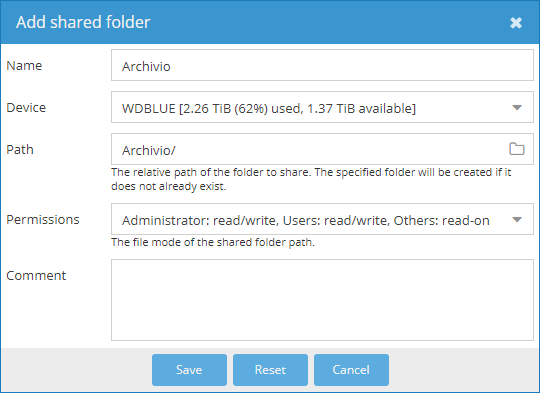Screen dimensions: 540x393
Task: Click inside the empty Comment text area
Action: point(322,300)
